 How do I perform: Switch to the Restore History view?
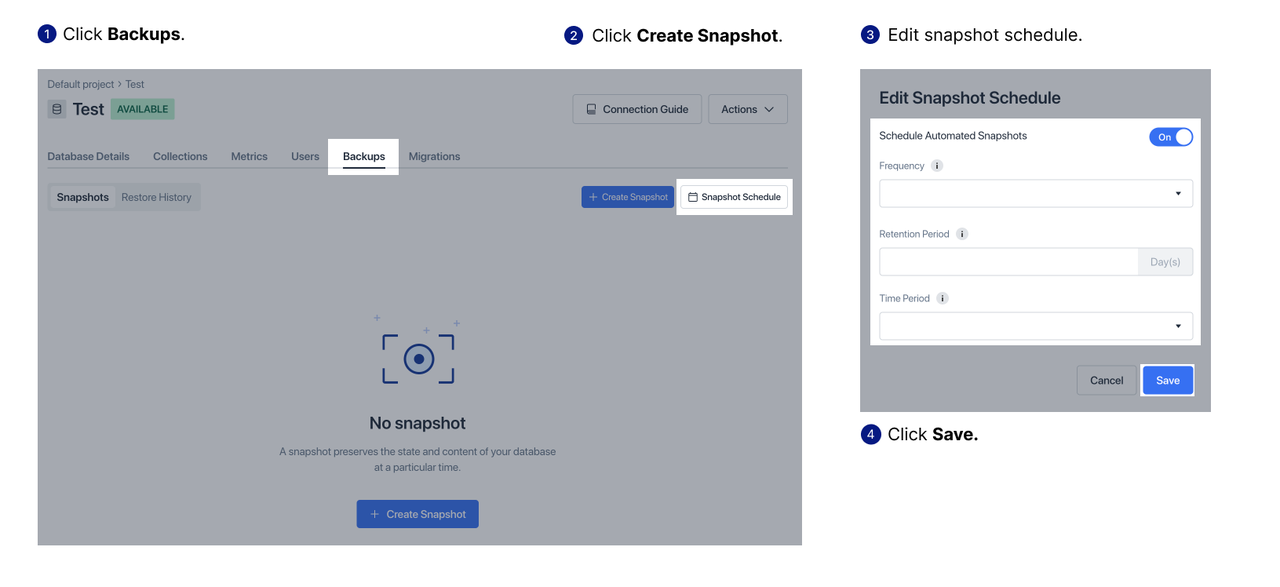[156, 197]
